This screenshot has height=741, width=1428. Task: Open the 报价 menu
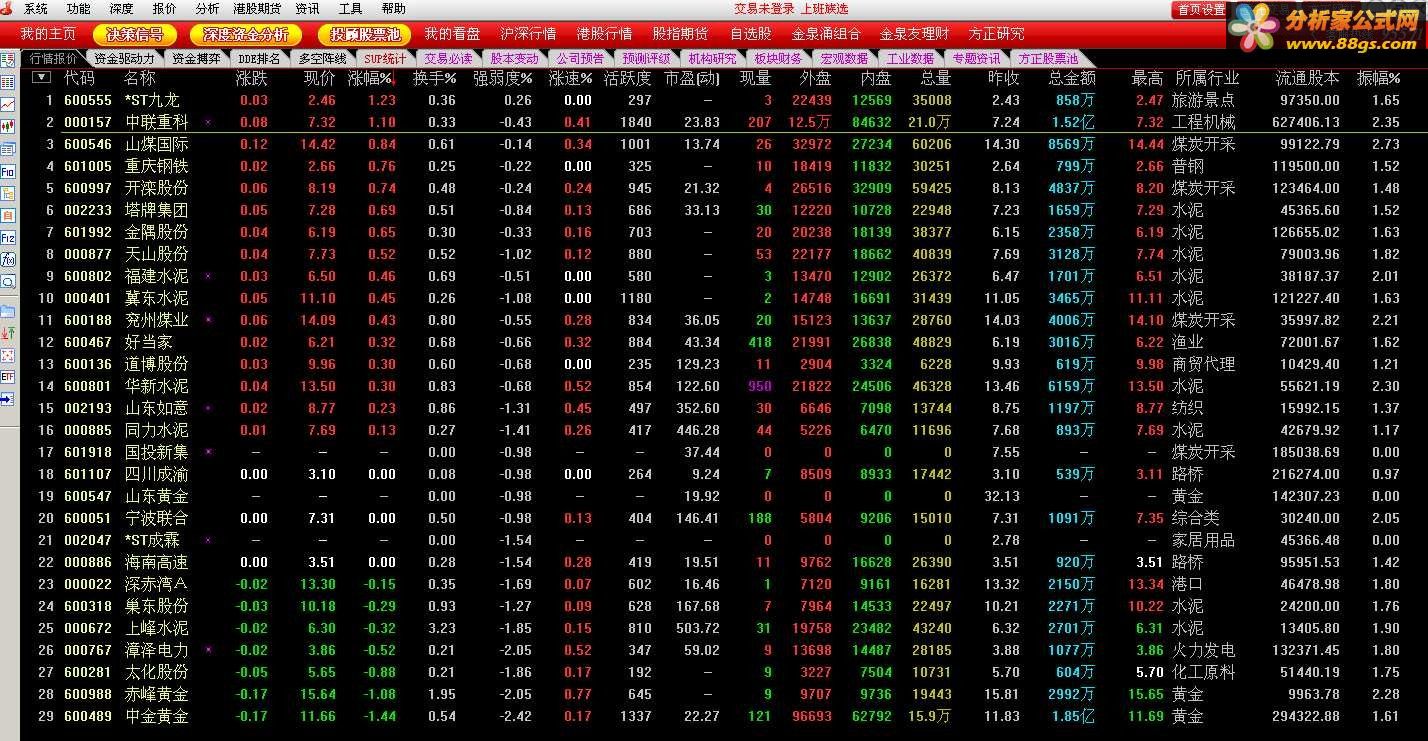[x=164, y=9]
